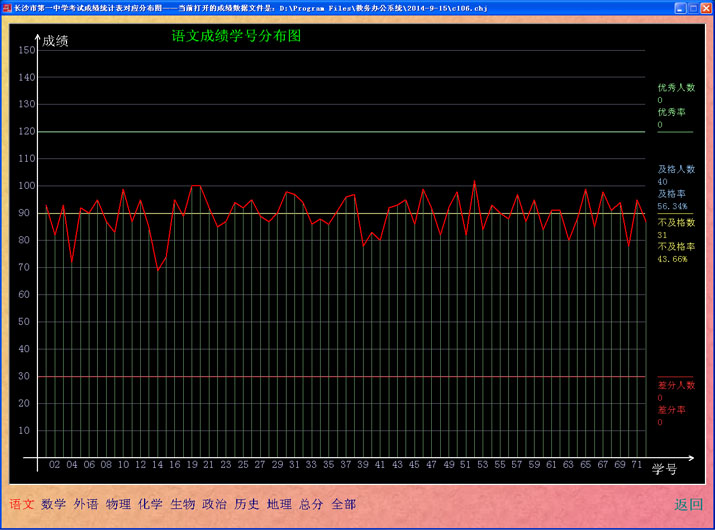The image size is (715, 530).
Task: Open the 历史 score chart
Action: tap(247, 504)
